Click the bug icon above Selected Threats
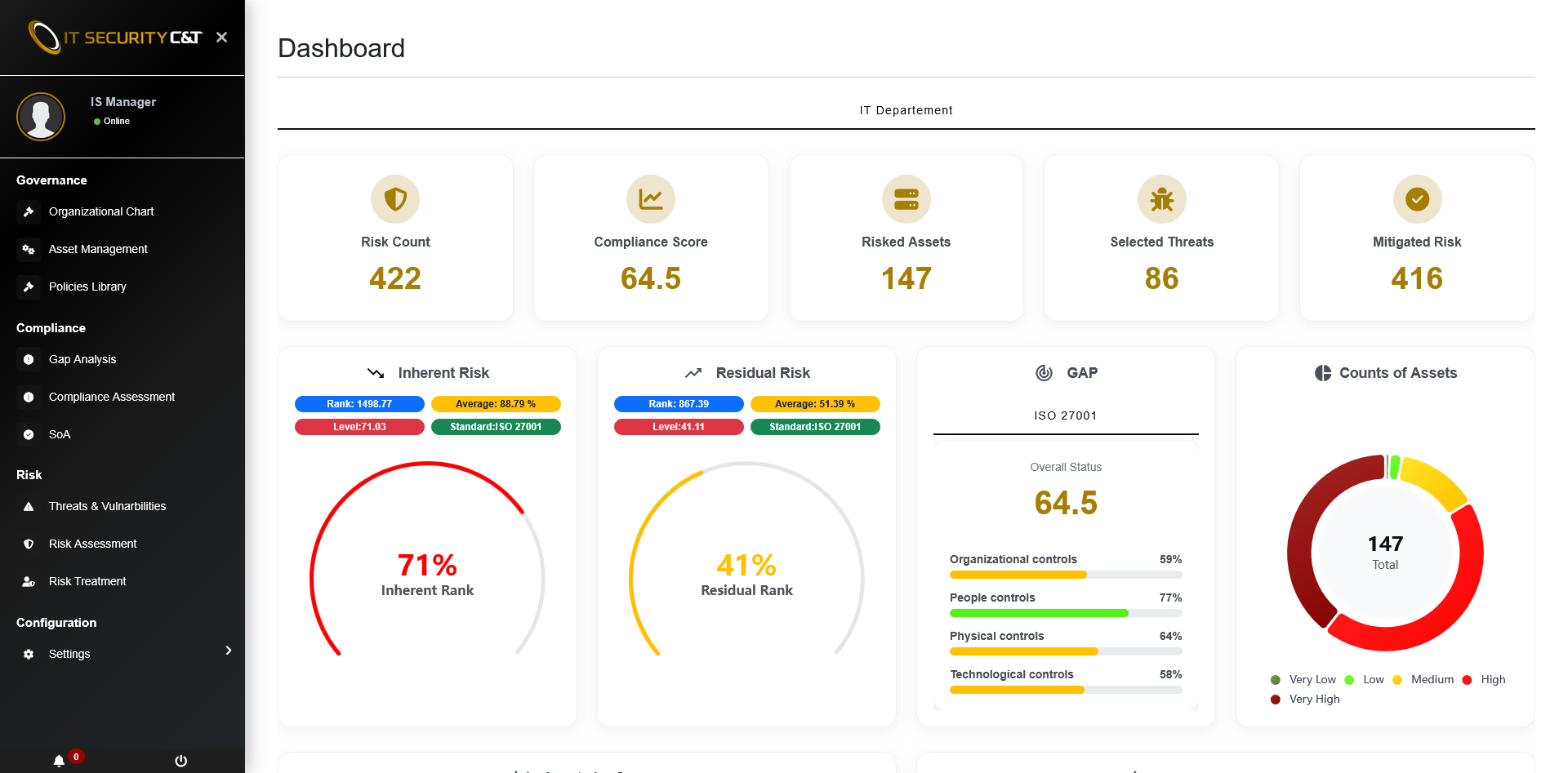1568x773 pixels. (1161, 198)
